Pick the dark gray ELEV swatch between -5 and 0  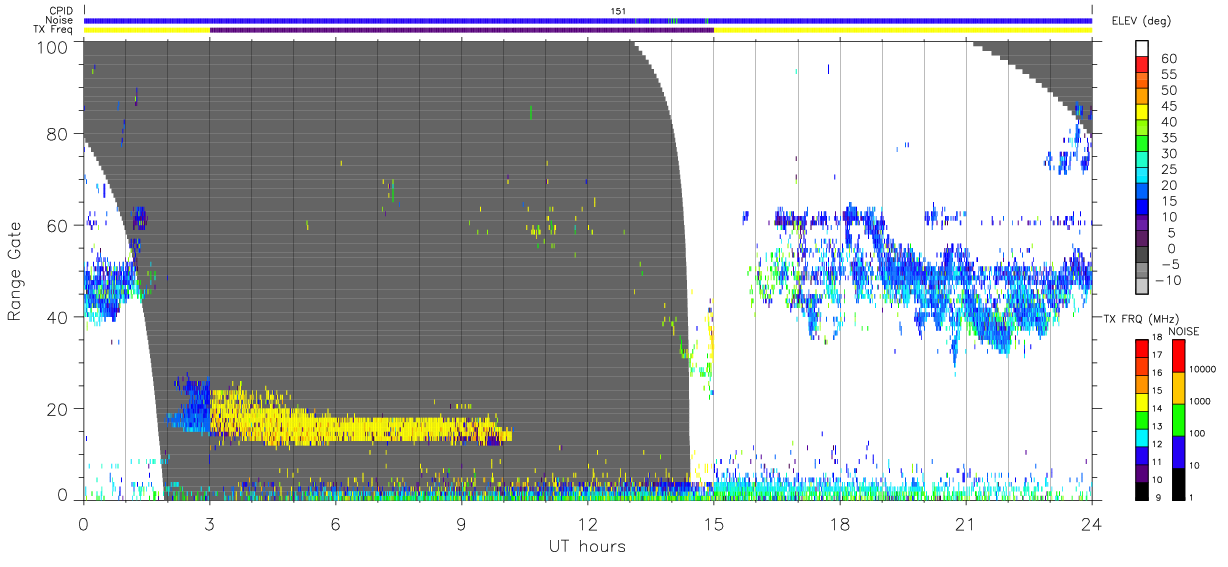1141,256
